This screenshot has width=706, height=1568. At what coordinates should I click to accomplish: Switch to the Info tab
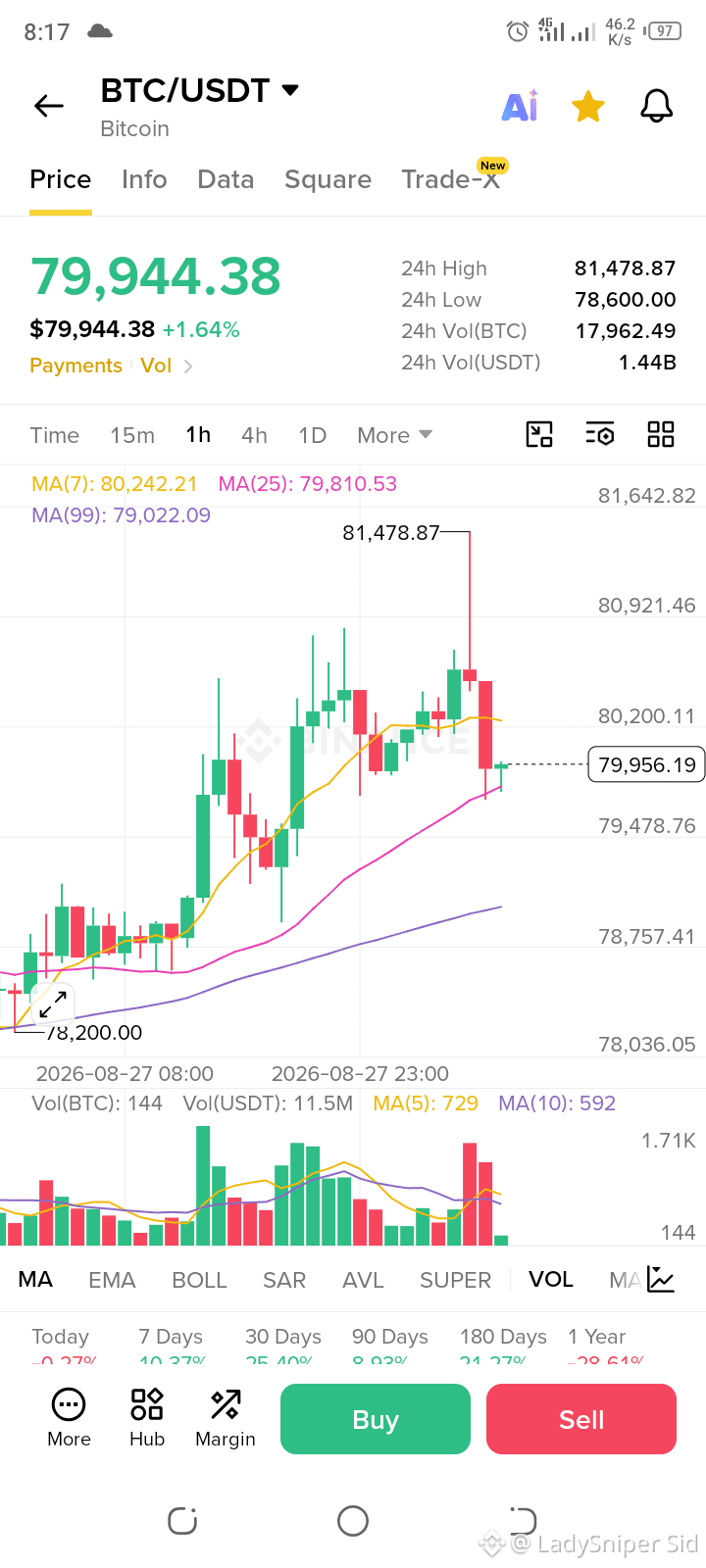144,179
